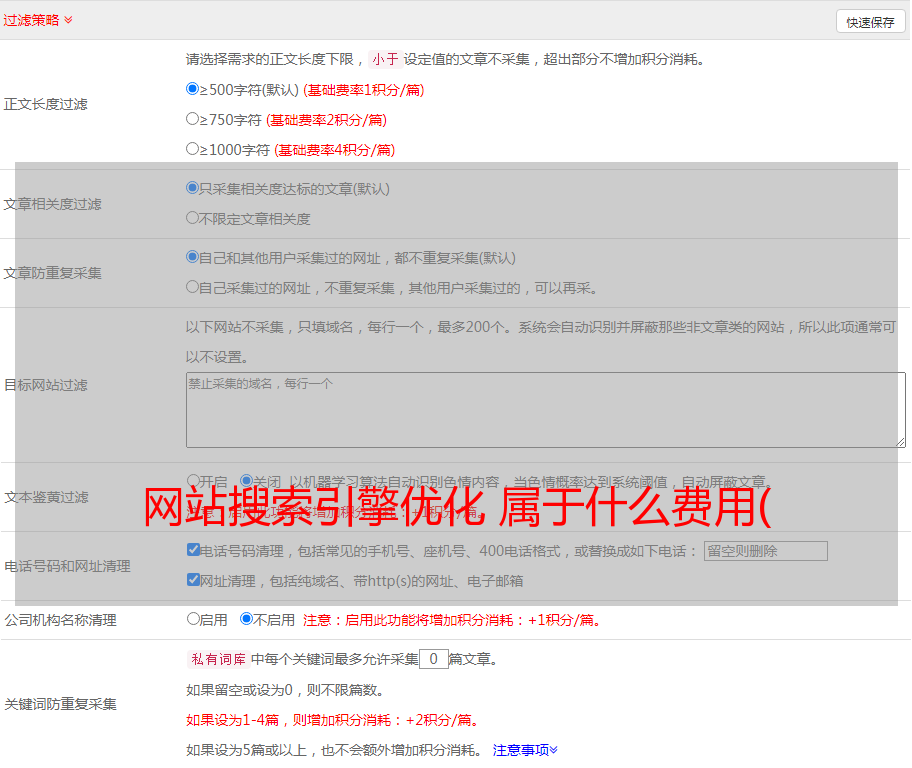Select 不启用 for 公司机构名称清理
Screen dimensions: 912x768
246,619
